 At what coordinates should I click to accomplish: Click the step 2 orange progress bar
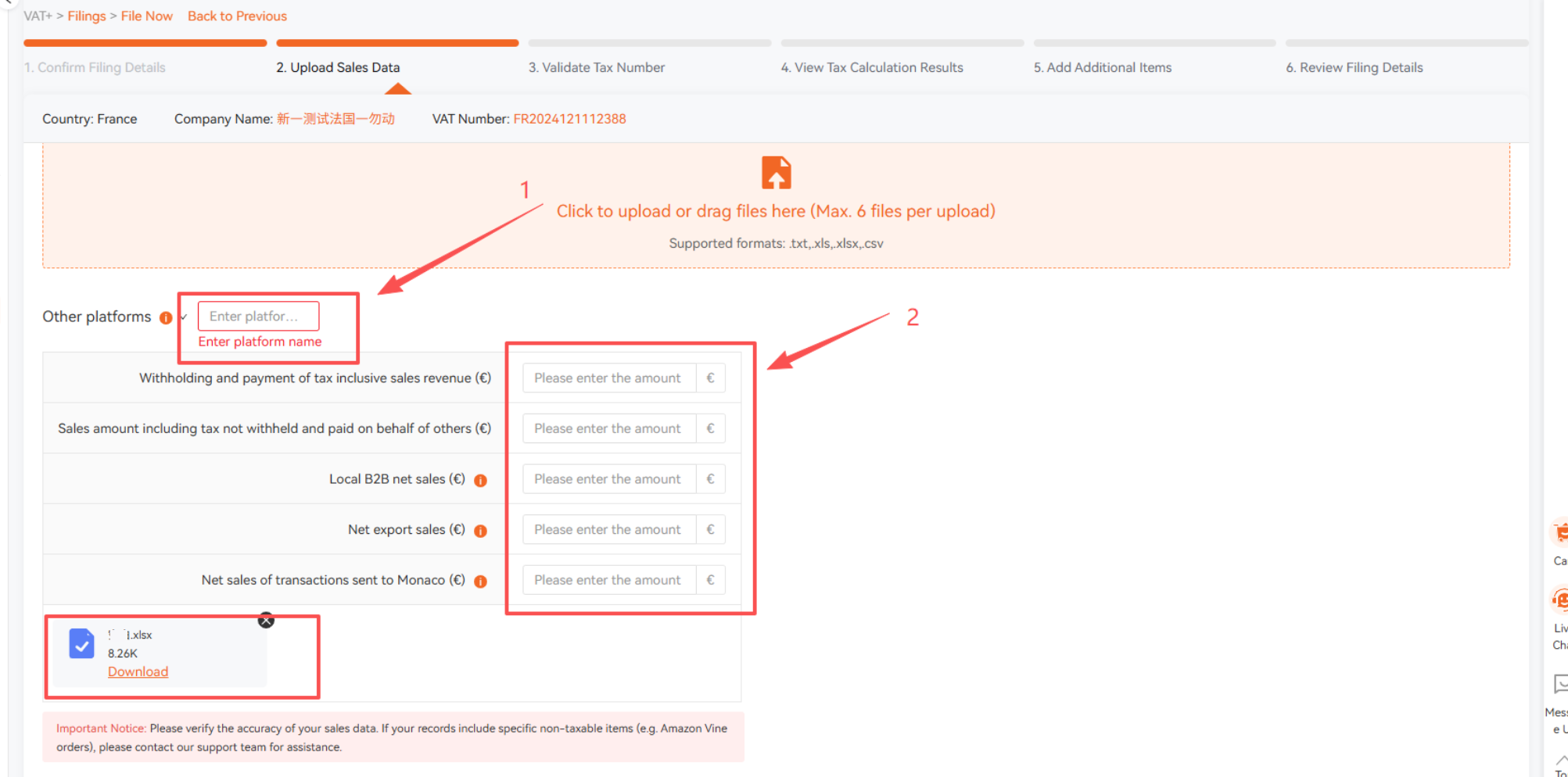pos(397,43)
